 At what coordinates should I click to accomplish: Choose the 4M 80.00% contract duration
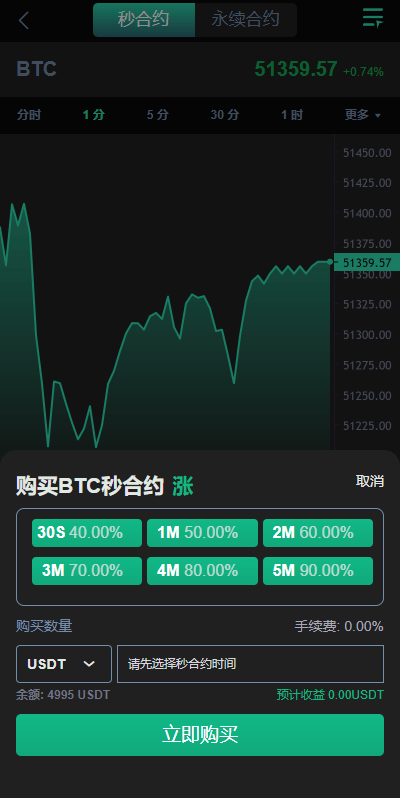click(202, 571)
